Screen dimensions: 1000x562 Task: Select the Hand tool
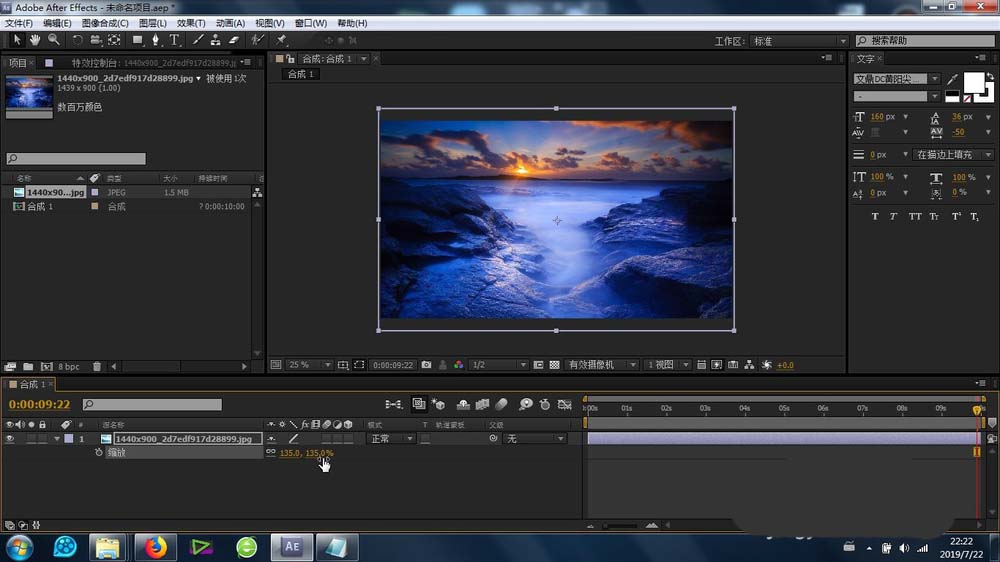tap(35, 40)
